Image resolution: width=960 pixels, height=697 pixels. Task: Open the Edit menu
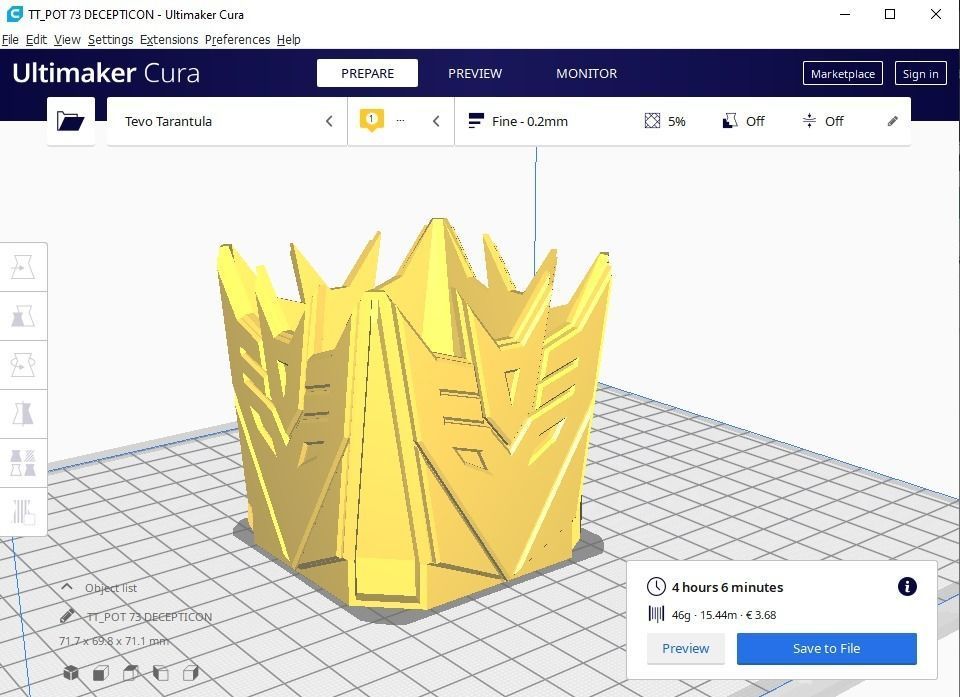(x=36, y=40)
